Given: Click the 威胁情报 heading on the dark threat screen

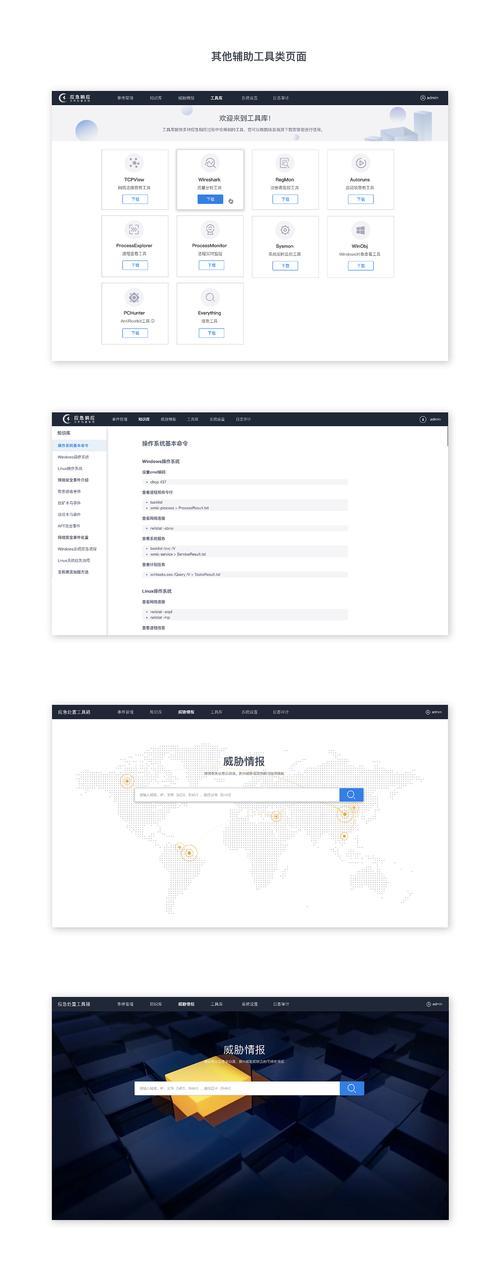Looking at the screenshot, I should pyautogui.click(x=245, y=1050).
